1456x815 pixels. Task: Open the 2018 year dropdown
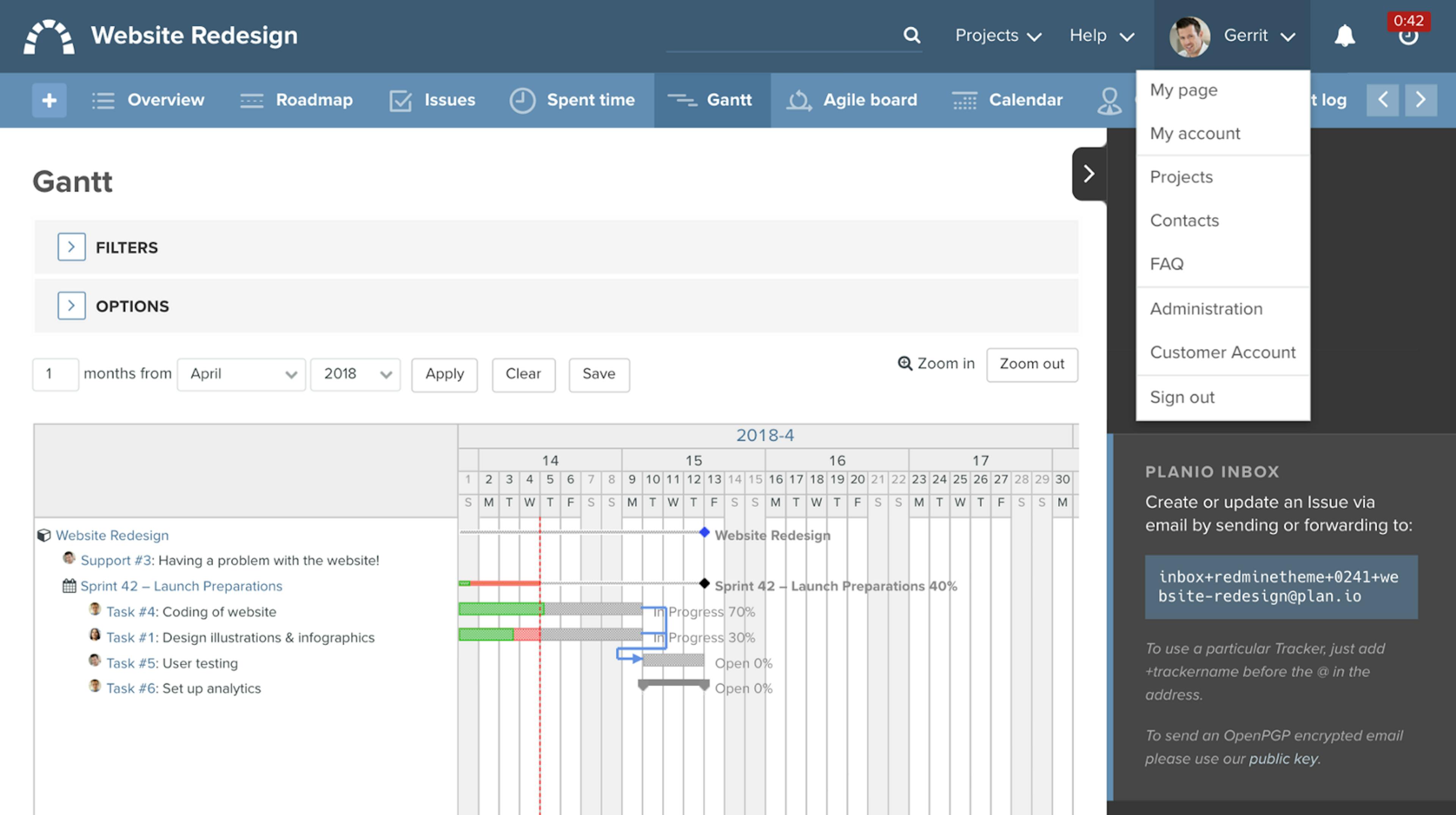pyautogui.click(x=356, y=374)
